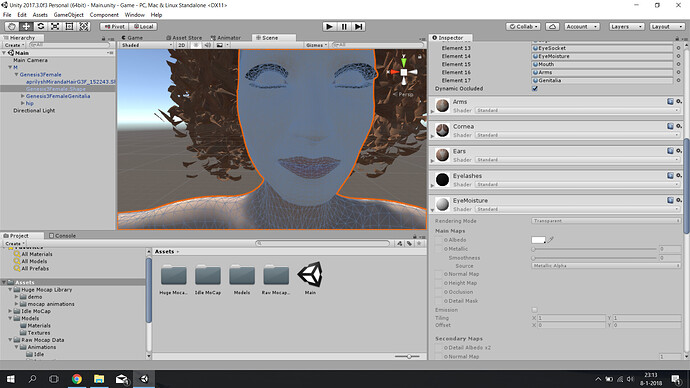The height and width of the screenshot is (388, 690).
Task: Open the Huge Moca.. folder icon
Action: (x=173, y=275)
